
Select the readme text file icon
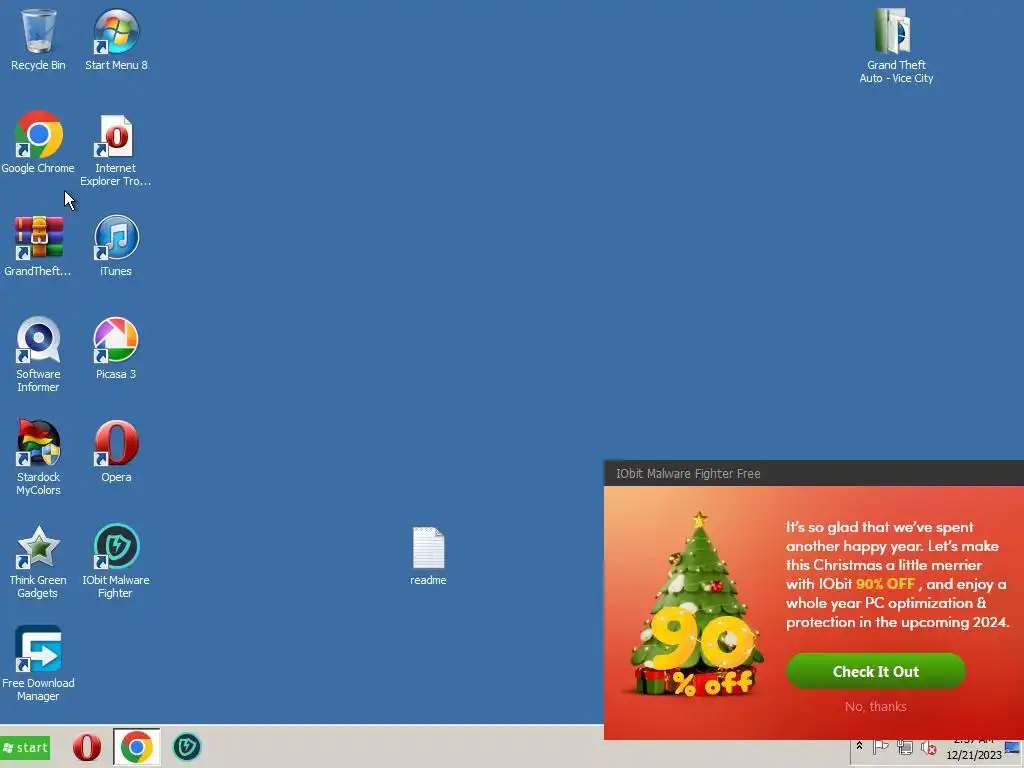(428, 556)
